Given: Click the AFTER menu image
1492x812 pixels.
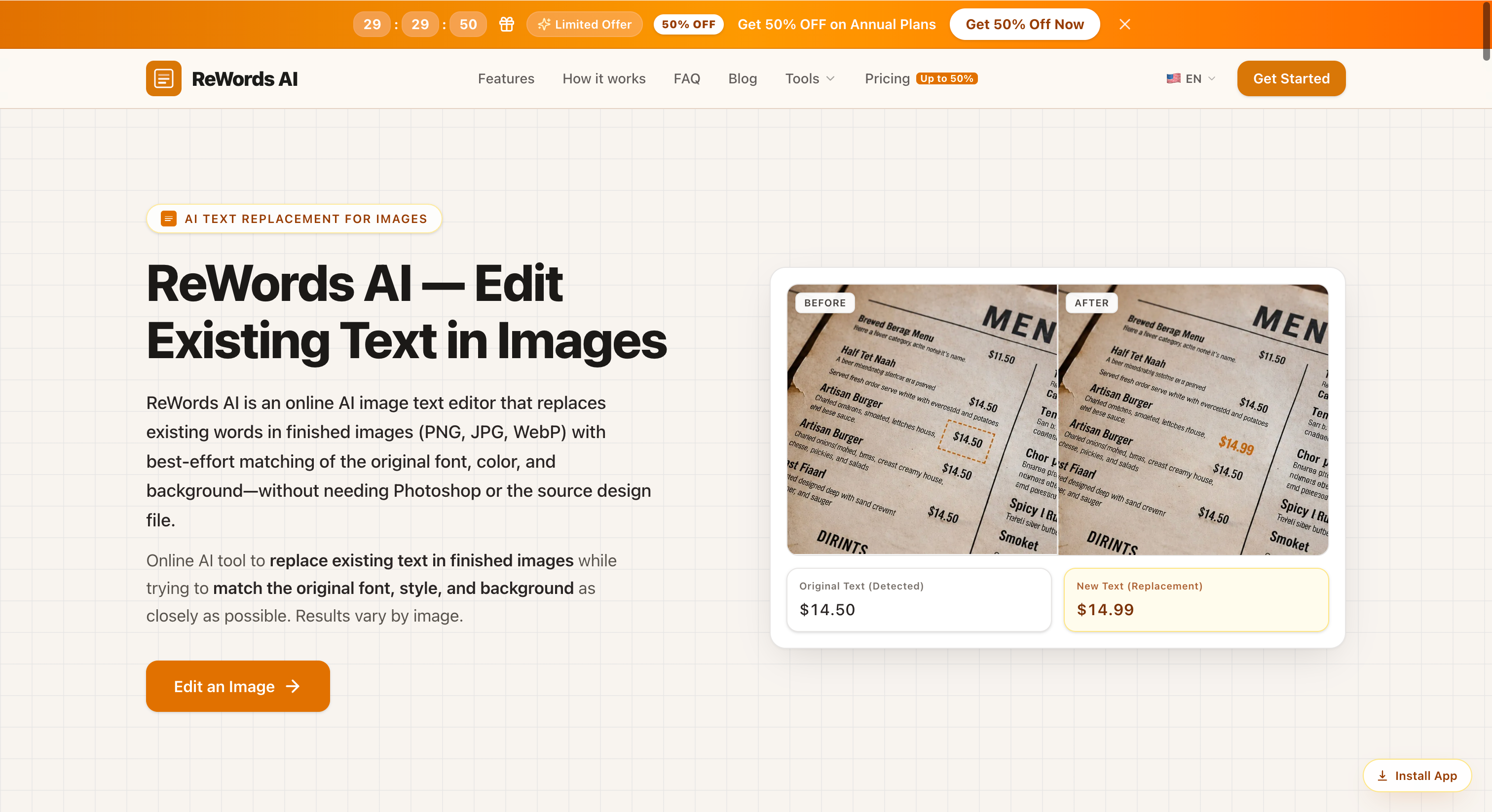Looking at the screenshot, I should (x=1193, y=419).
